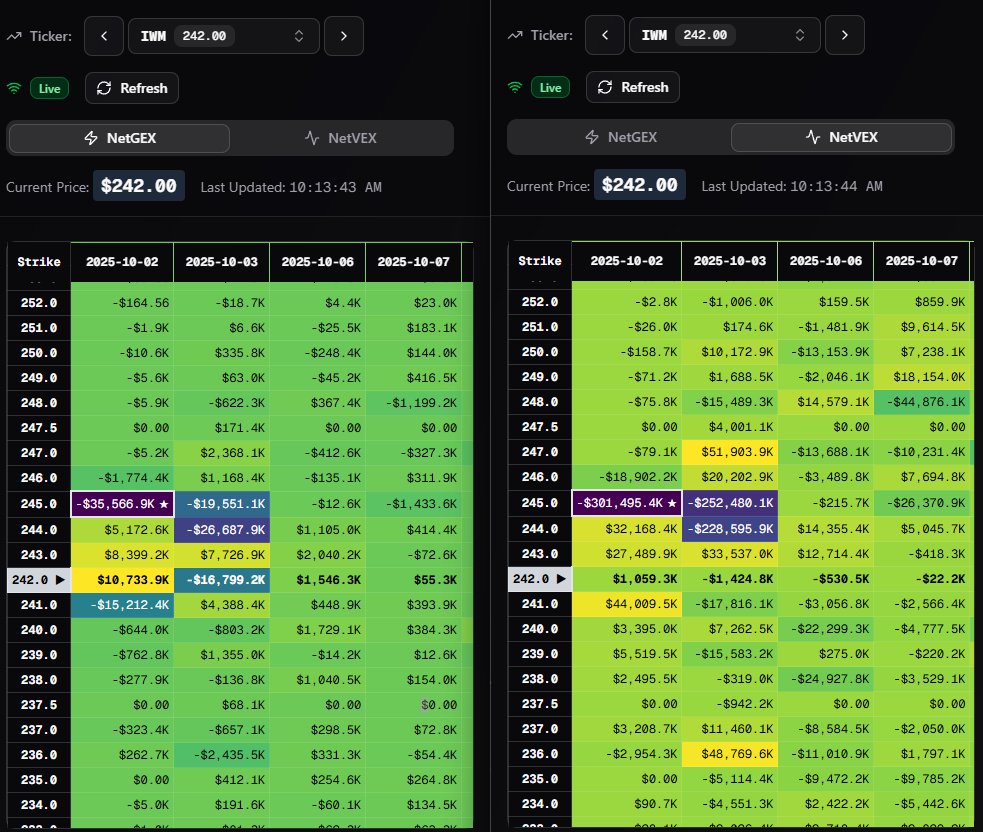This screenshot has height=832, width=983.
Task: Click next ticker arrow in left panel
Action: 344,36
